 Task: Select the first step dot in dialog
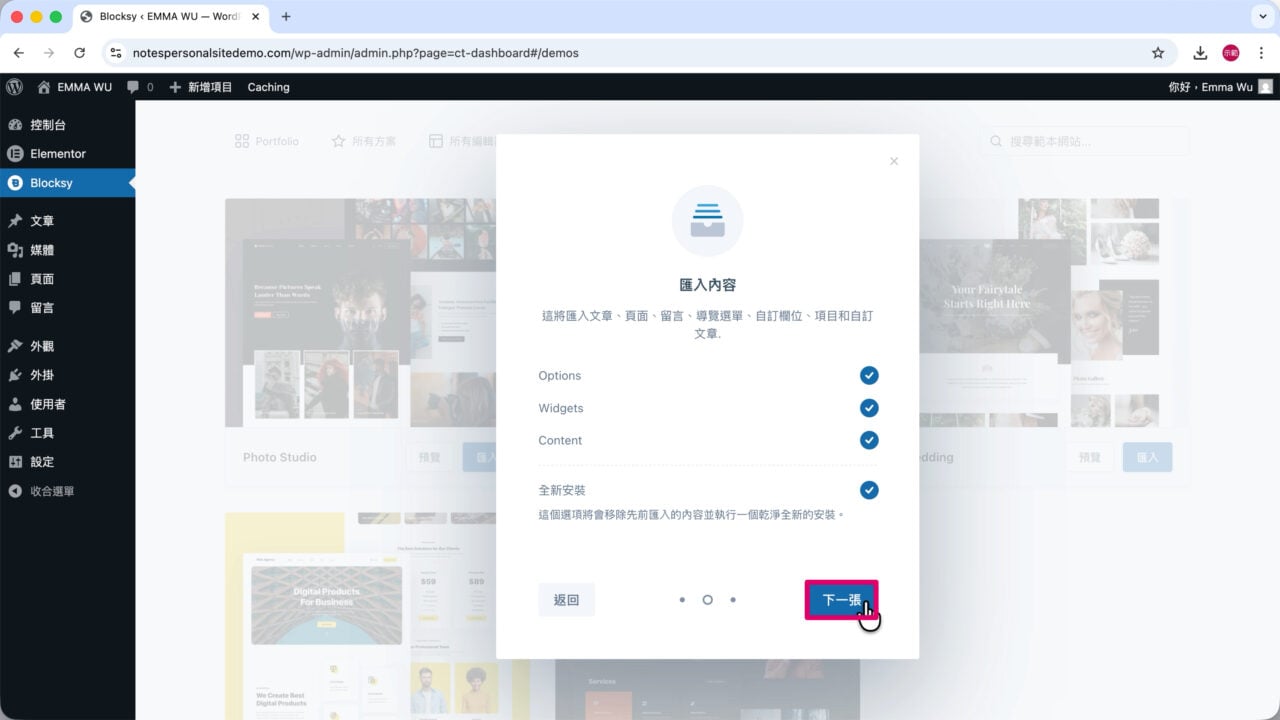tap(682, 600)
